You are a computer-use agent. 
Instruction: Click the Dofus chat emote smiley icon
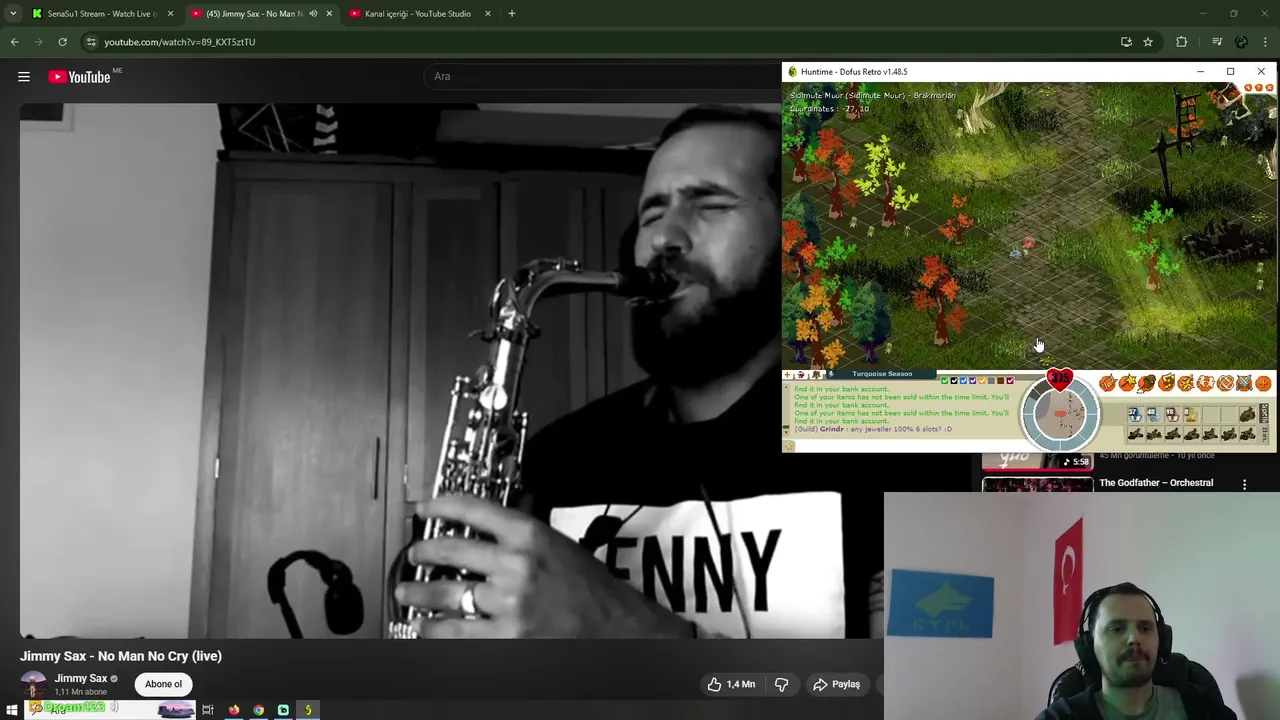(800, 374)
